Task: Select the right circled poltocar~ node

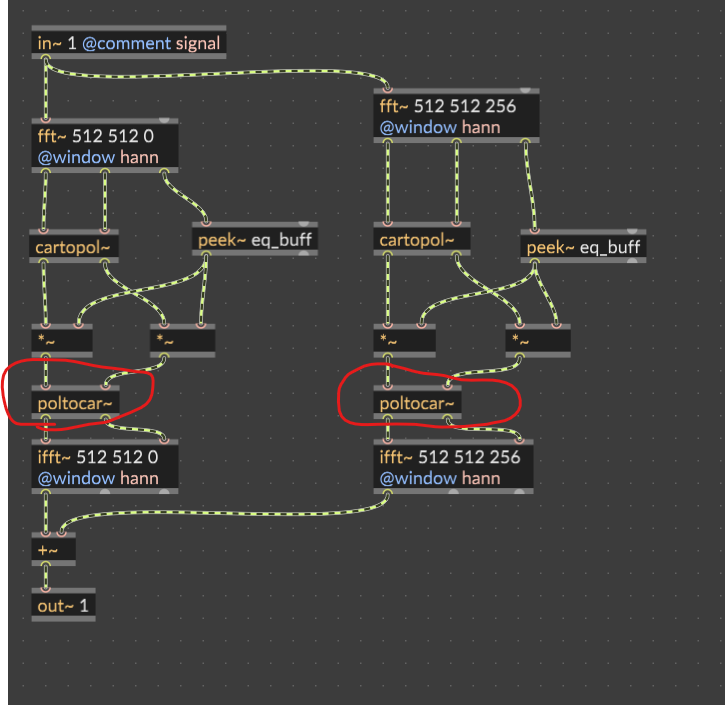Action: 418,403
